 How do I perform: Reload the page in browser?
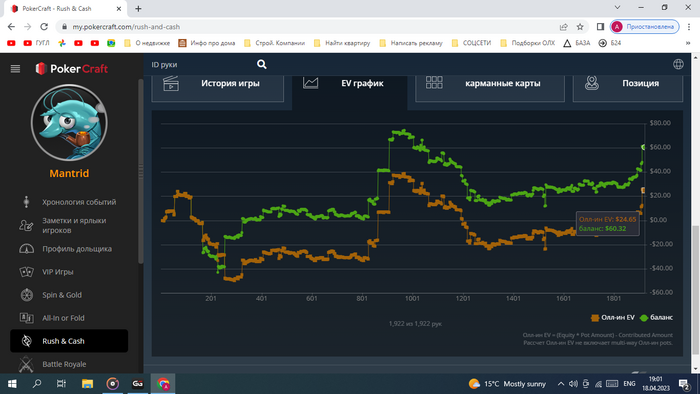(x=44, y=27)
